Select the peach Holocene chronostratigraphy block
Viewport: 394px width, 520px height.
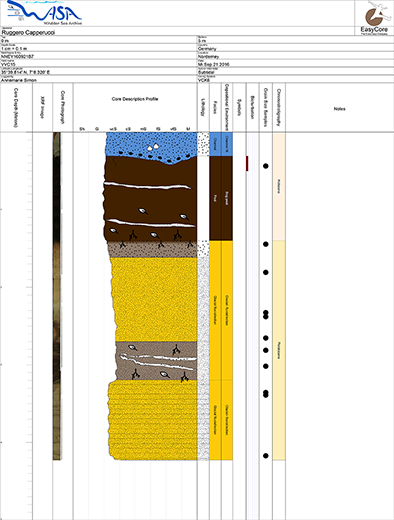pos(279,187)
